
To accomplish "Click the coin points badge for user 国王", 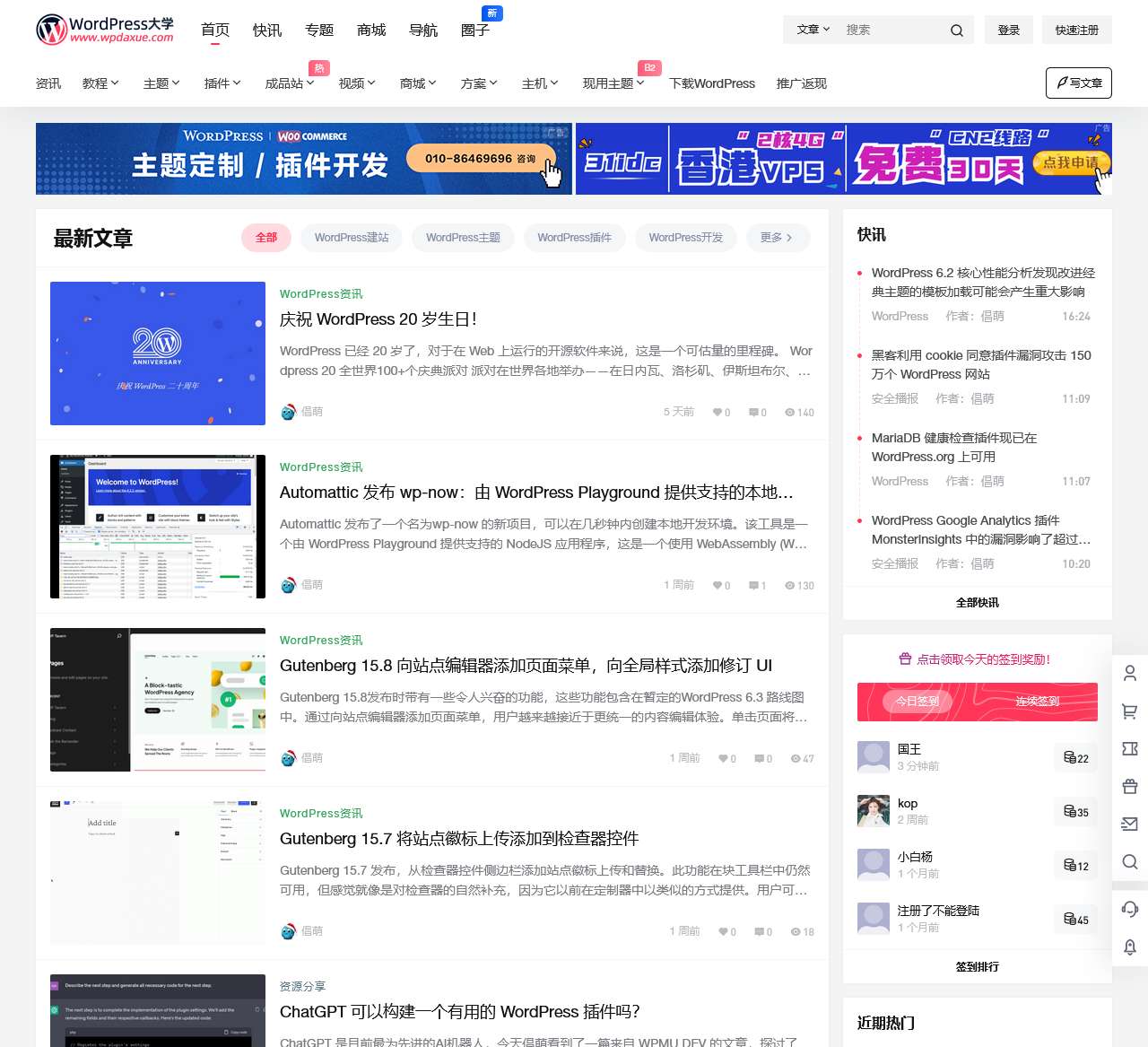I will [1075, 758].
